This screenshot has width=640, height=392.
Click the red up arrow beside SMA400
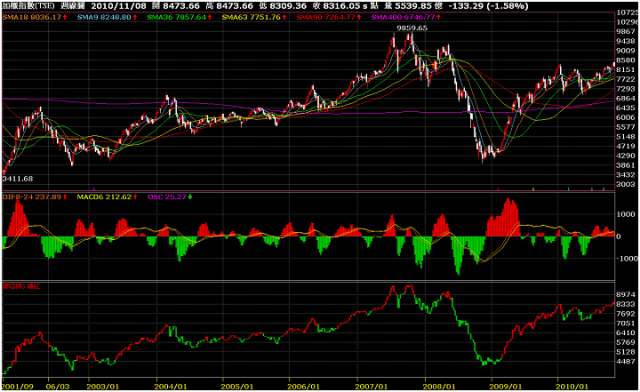[438, 17]
